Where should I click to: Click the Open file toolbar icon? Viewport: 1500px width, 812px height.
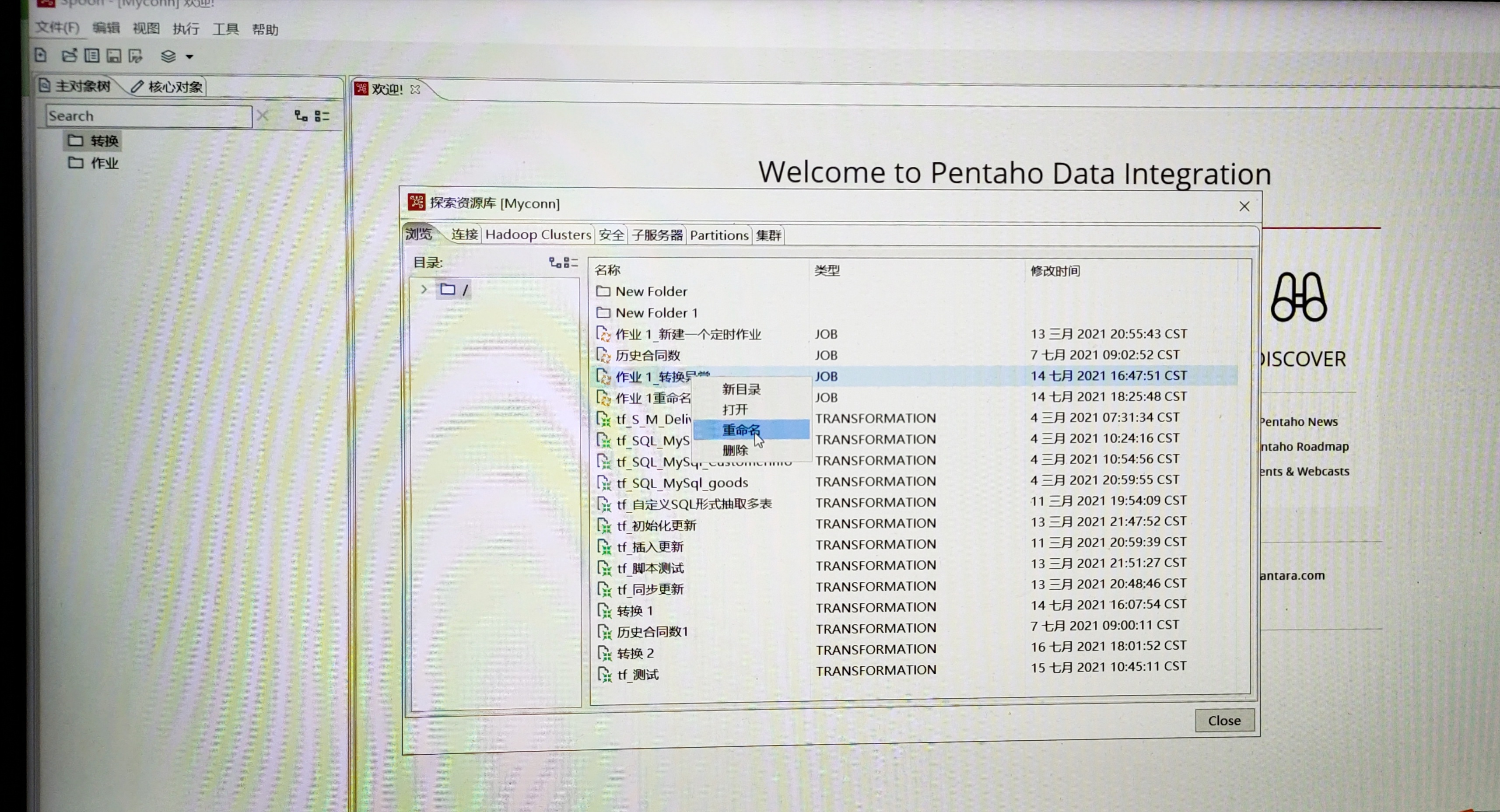[x=69, y=55]
